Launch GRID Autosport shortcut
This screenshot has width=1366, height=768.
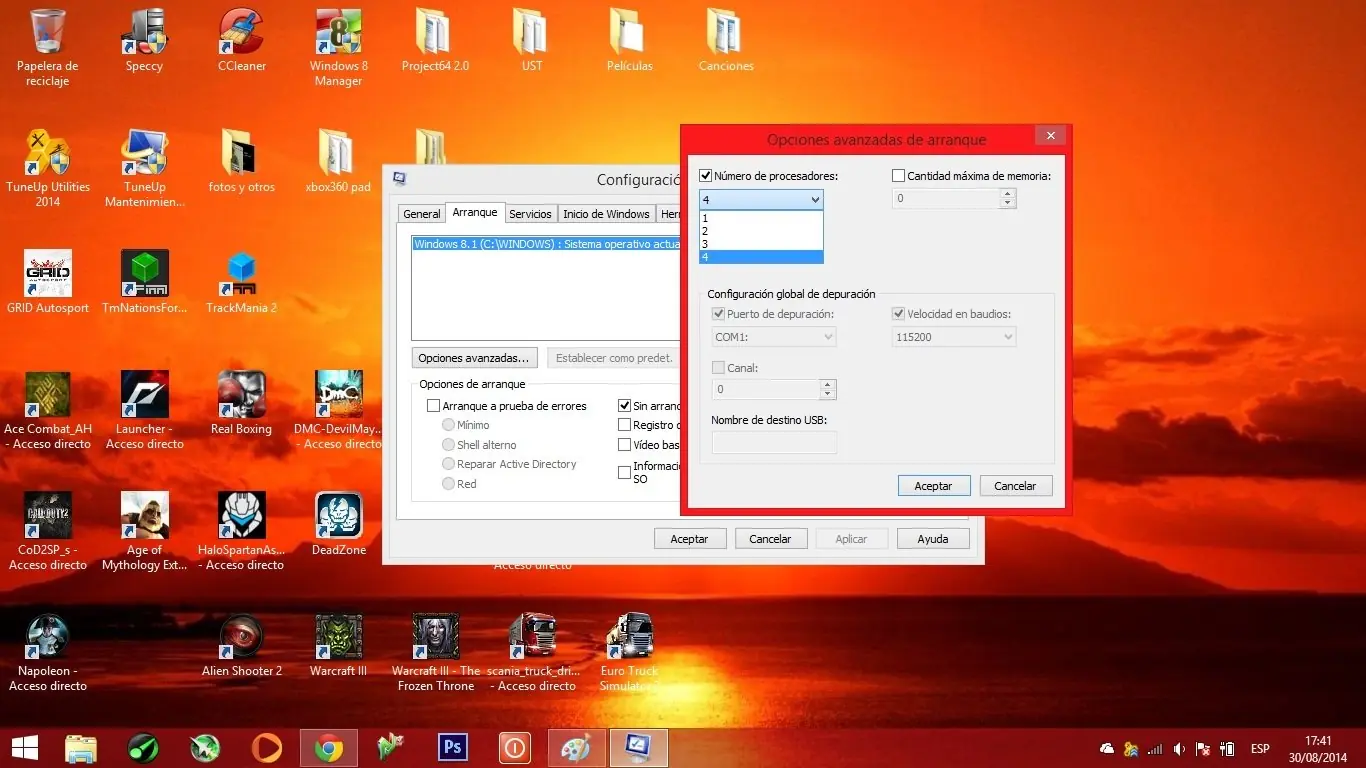pyautogui.click(x=48, y=282)
